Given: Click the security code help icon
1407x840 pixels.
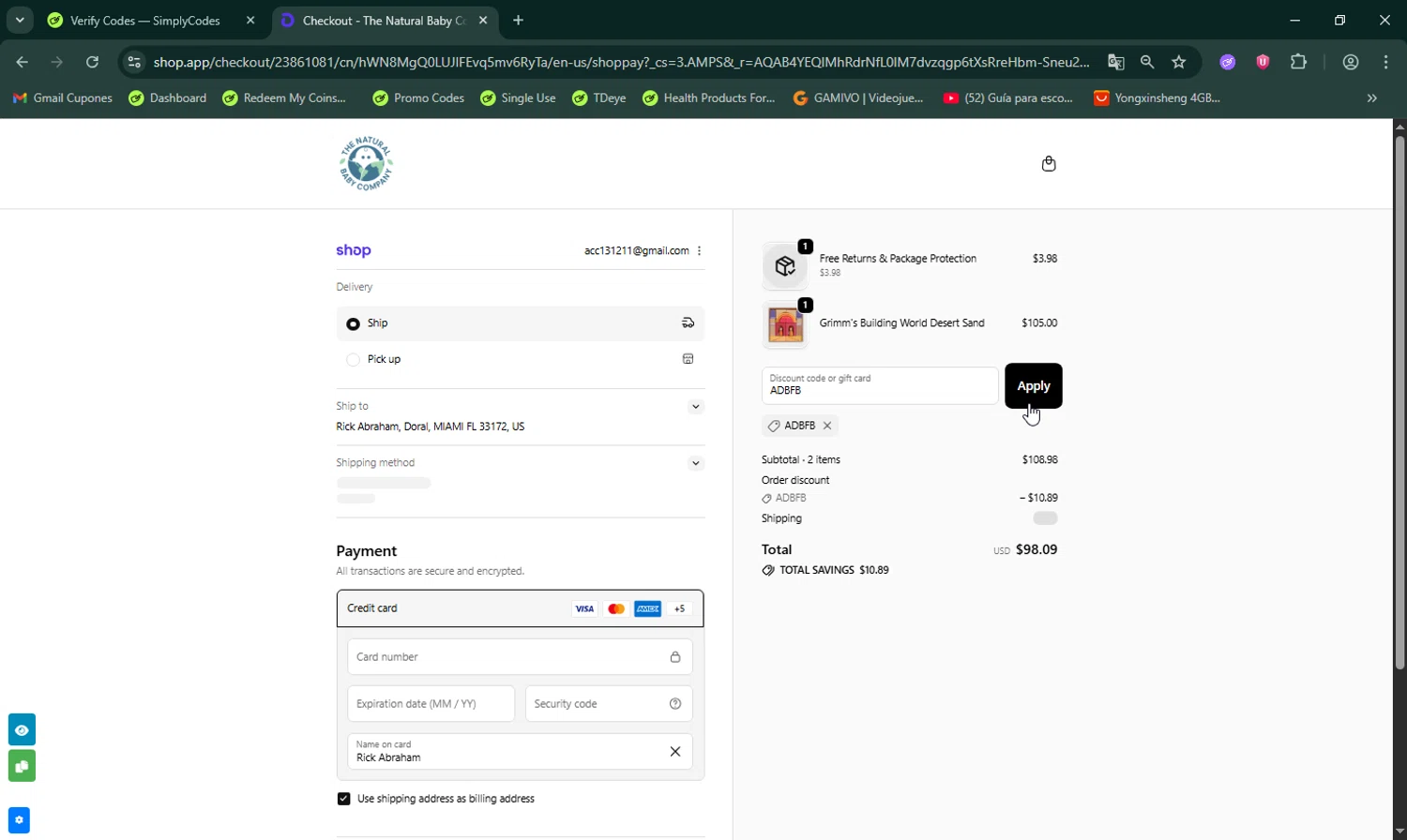Looking at the screenshot, I should tap(675, 704).
